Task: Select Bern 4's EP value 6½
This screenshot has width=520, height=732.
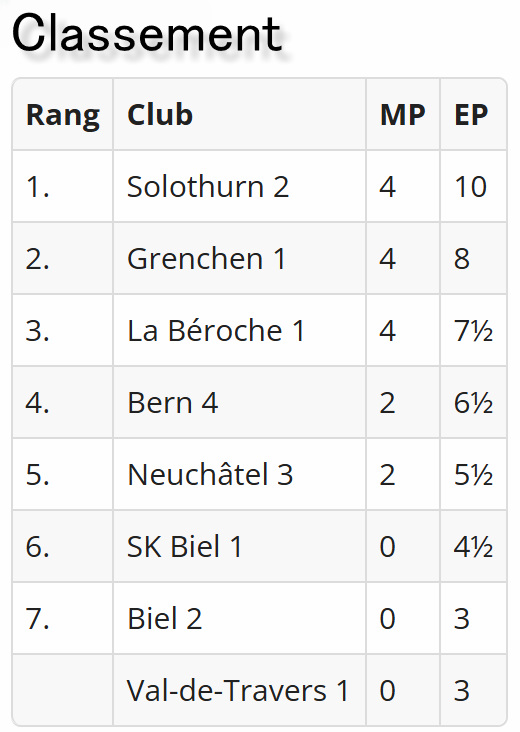Action: 473,402
